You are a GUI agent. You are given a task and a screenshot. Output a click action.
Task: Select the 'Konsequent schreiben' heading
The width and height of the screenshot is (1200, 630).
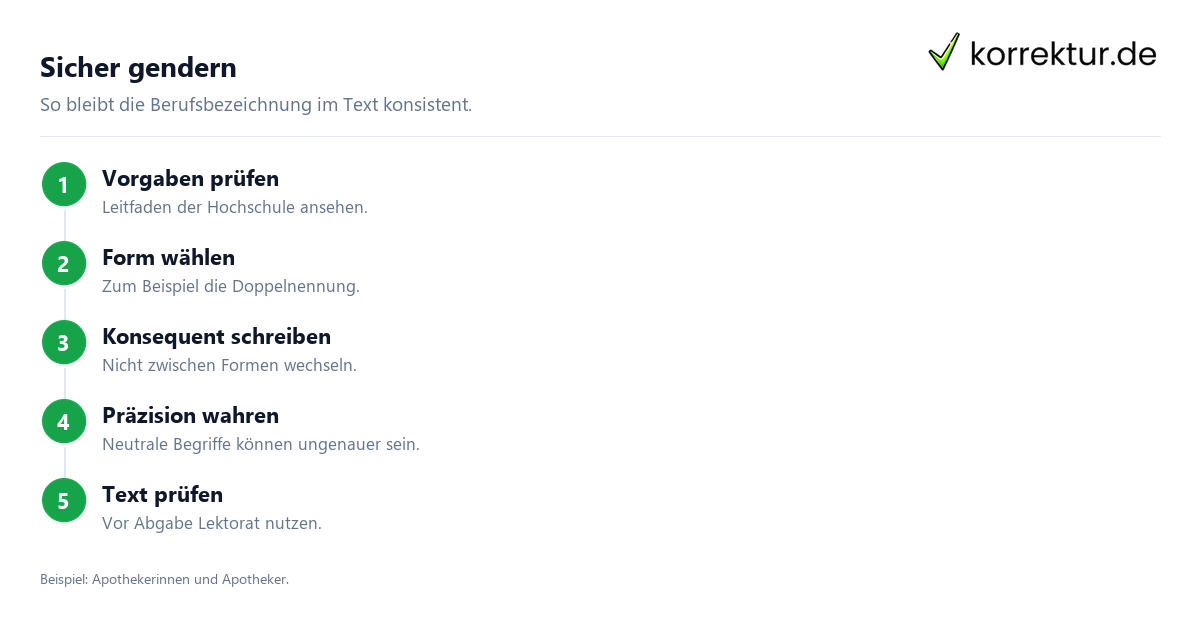point(216,337)
